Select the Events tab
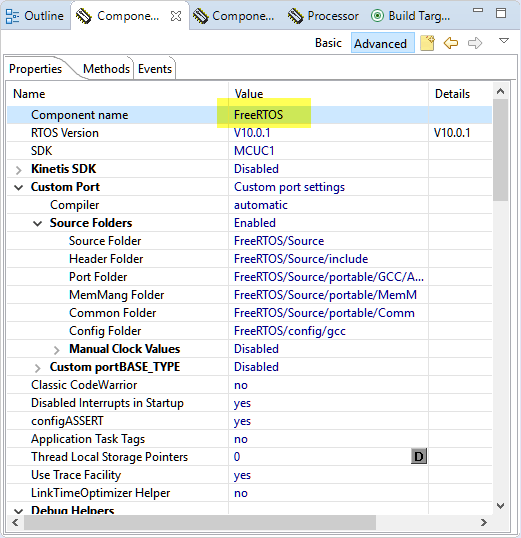The height and width of the screenshot is (538, 521). pos(155,69)
